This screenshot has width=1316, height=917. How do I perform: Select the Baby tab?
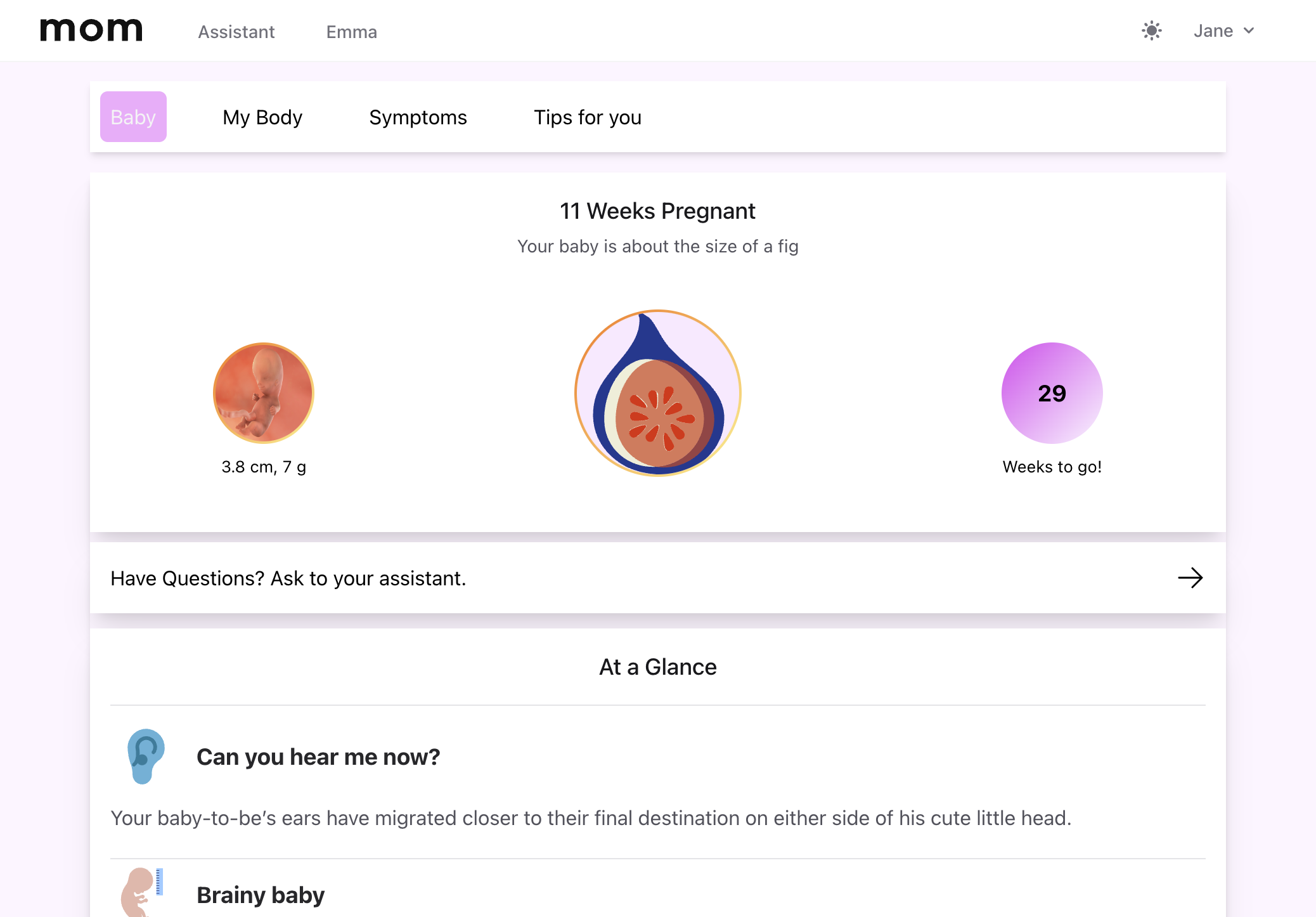(x=133, y=117)
